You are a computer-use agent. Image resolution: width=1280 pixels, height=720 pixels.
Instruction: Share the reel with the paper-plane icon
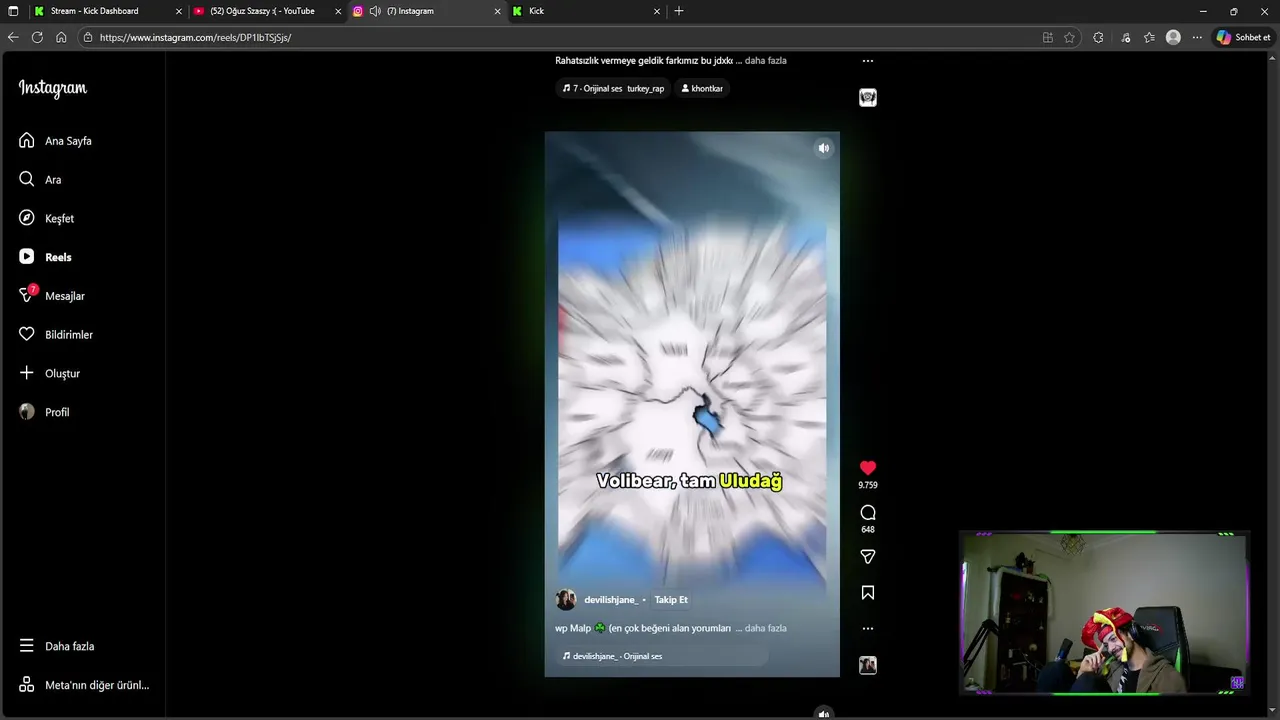pos(868,557)
